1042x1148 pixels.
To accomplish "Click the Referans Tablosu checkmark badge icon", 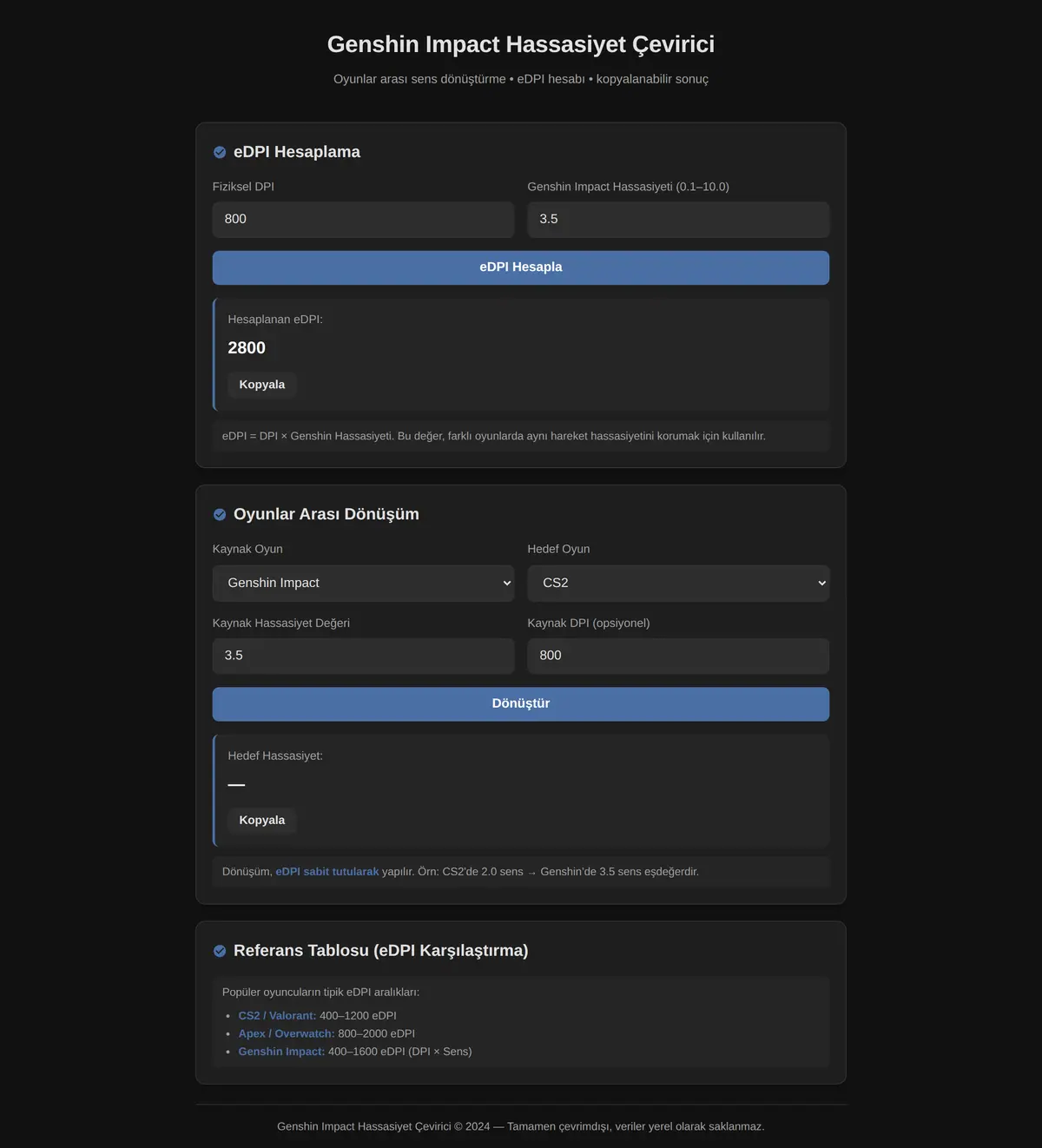I will (220, 951).
